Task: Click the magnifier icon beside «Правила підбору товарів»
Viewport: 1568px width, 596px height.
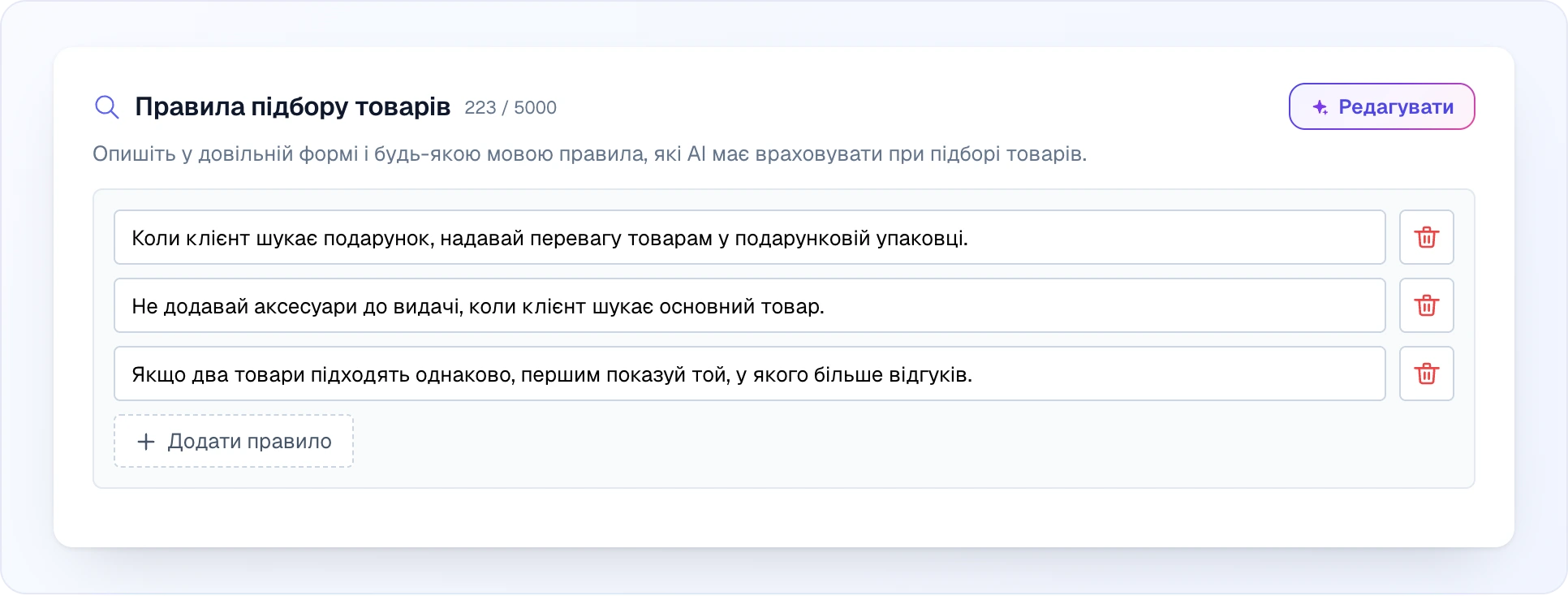Action: click(x=107, y=107)
